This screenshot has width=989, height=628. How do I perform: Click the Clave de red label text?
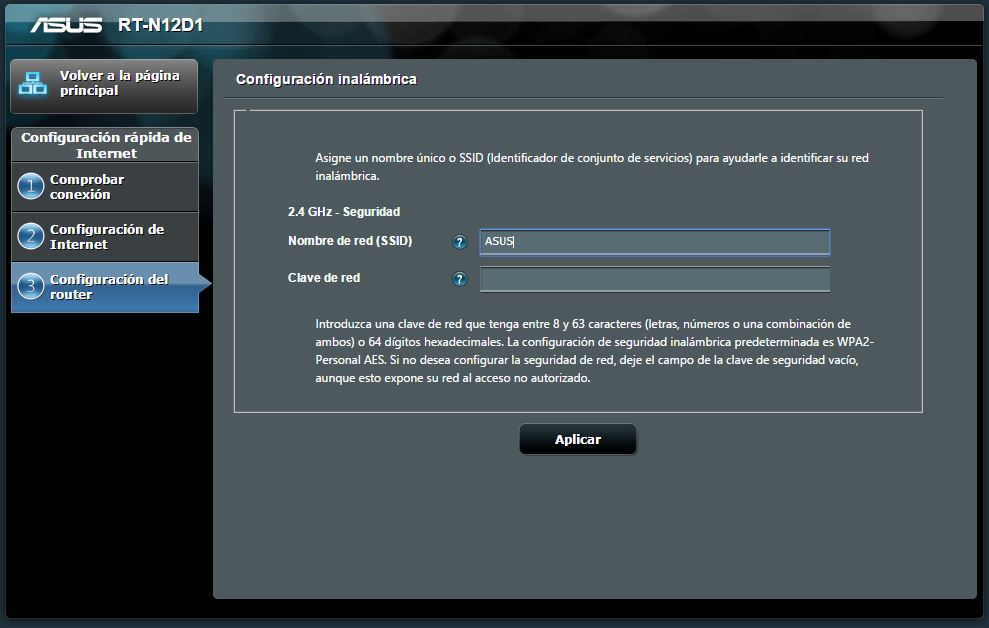[x=324, y=278]
